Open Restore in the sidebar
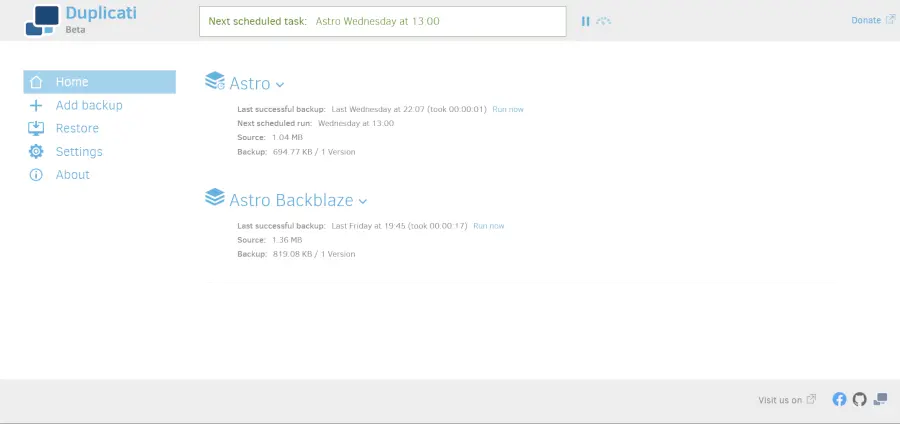This screenshot has width=900, height=424. (77, 128)
